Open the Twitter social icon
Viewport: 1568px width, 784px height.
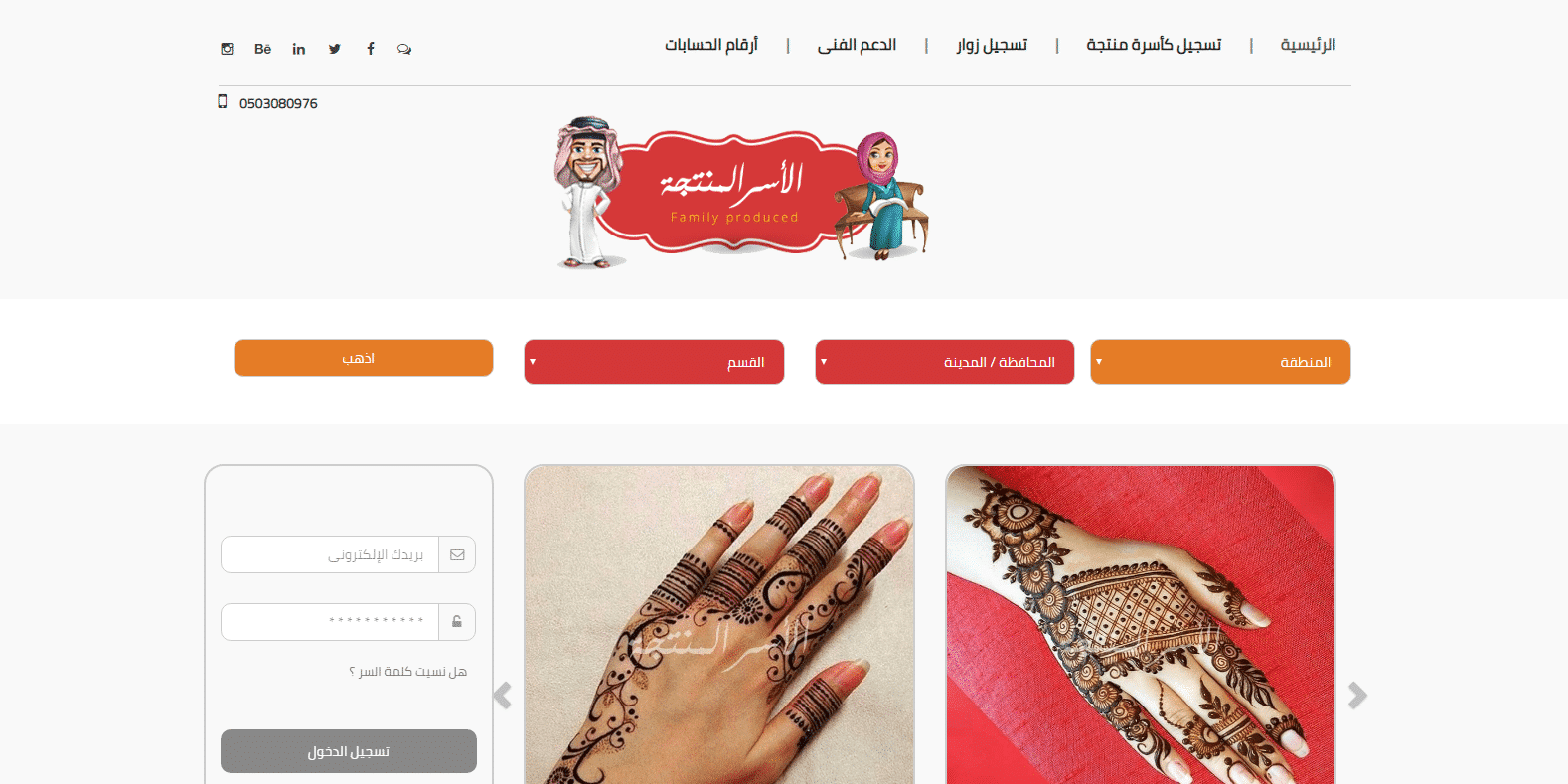coord(335,49)
